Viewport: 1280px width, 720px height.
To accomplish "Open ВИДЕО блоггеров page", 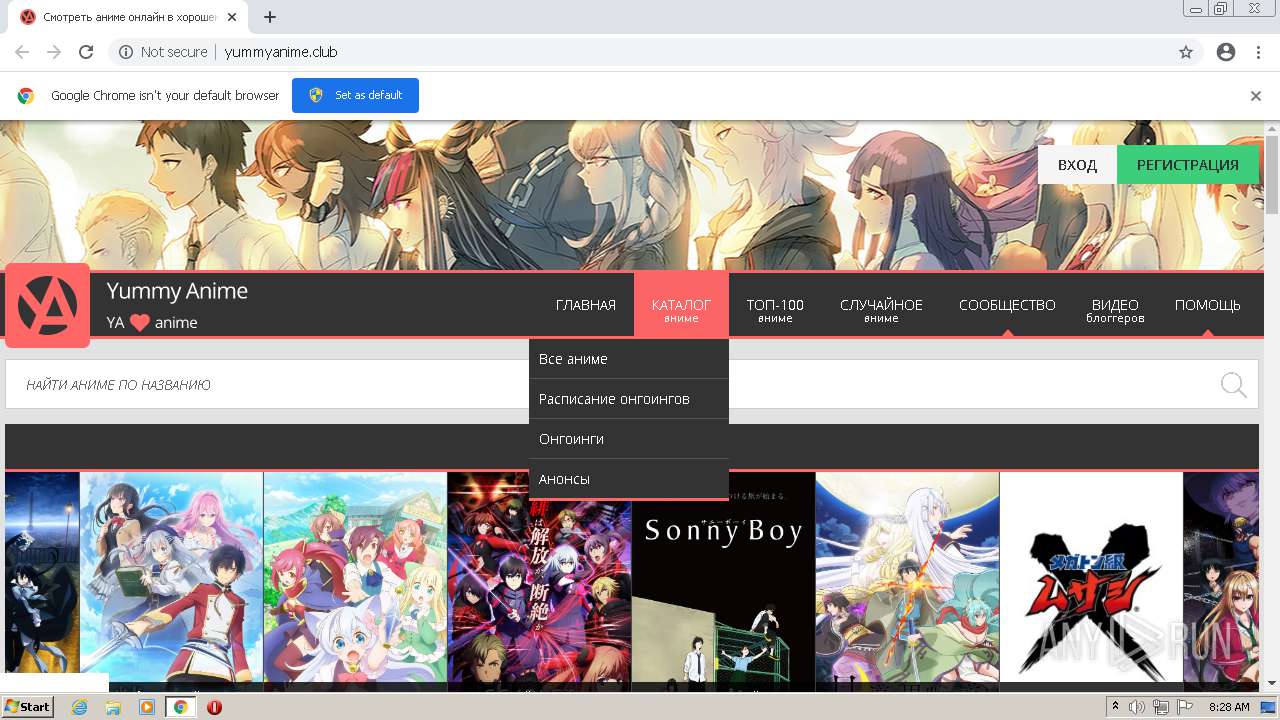I will [1115, 310].
